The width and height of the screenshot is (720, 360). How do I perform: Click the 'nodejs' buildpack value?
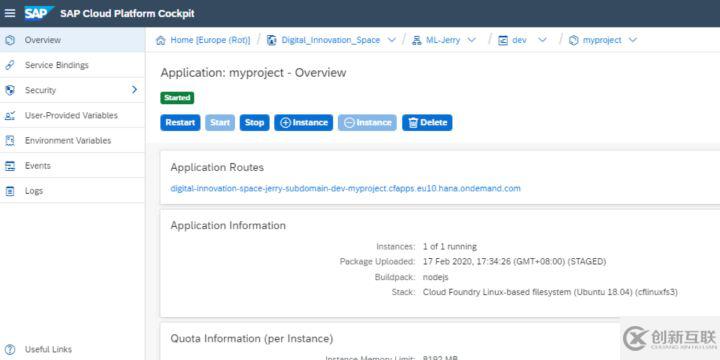click(435, 277)
